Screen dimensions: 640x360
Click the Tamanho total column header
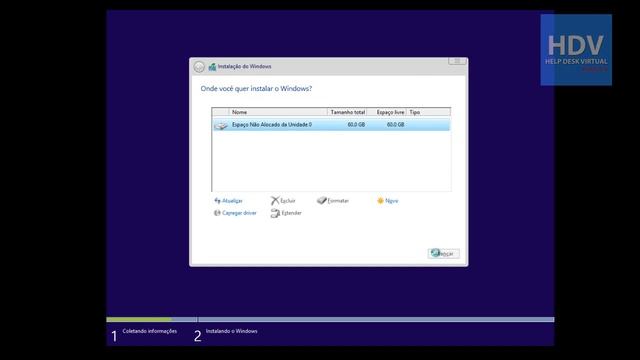347,112
